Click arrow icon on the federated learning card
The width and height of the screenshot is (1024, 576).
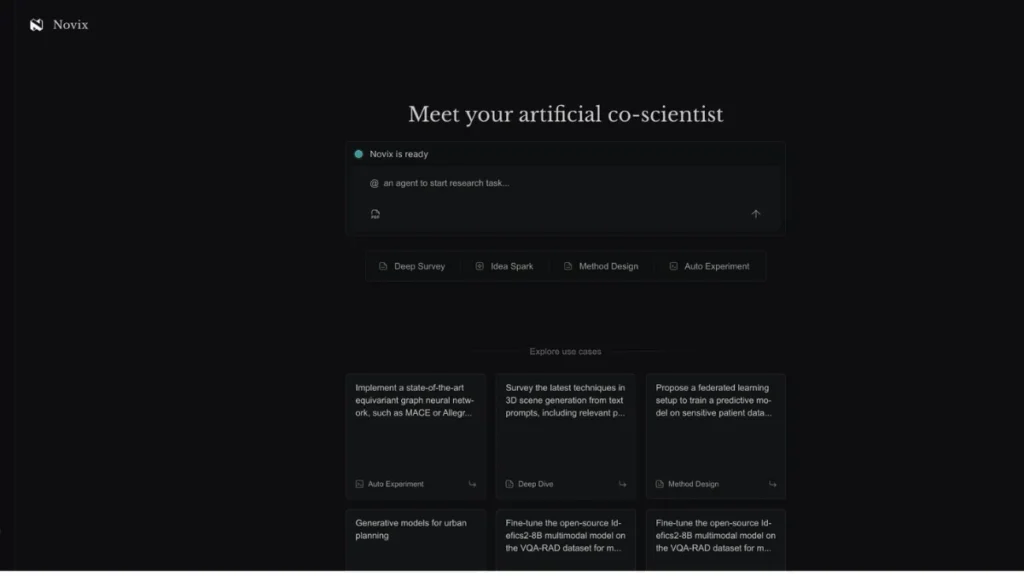(772, 484)
